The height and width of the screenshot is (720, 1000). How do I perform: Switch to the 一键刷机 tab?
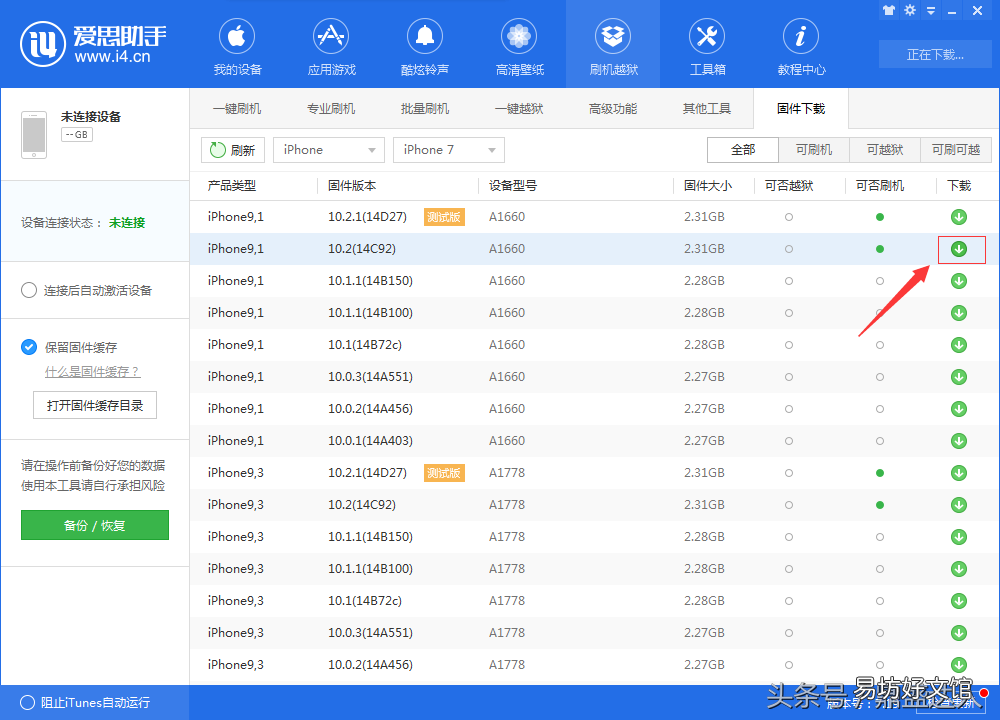pyautogui.click(x=237, y=108)
